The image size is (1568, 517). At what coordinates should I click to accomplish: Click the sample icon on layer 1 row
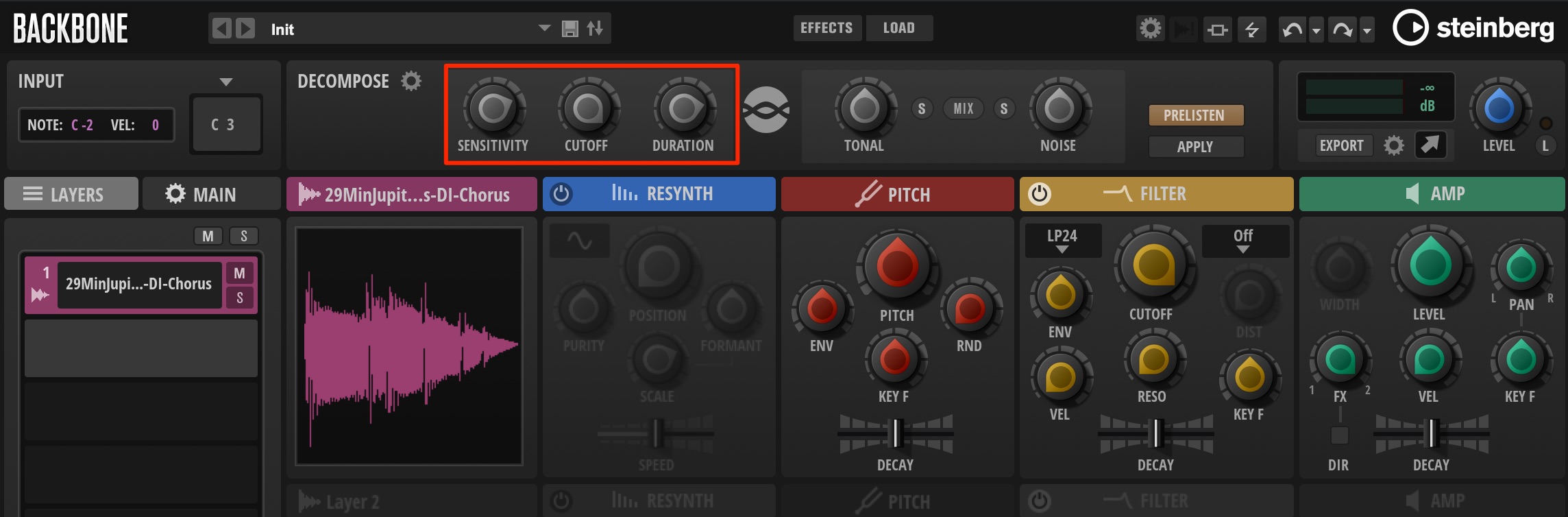[40, 295]
